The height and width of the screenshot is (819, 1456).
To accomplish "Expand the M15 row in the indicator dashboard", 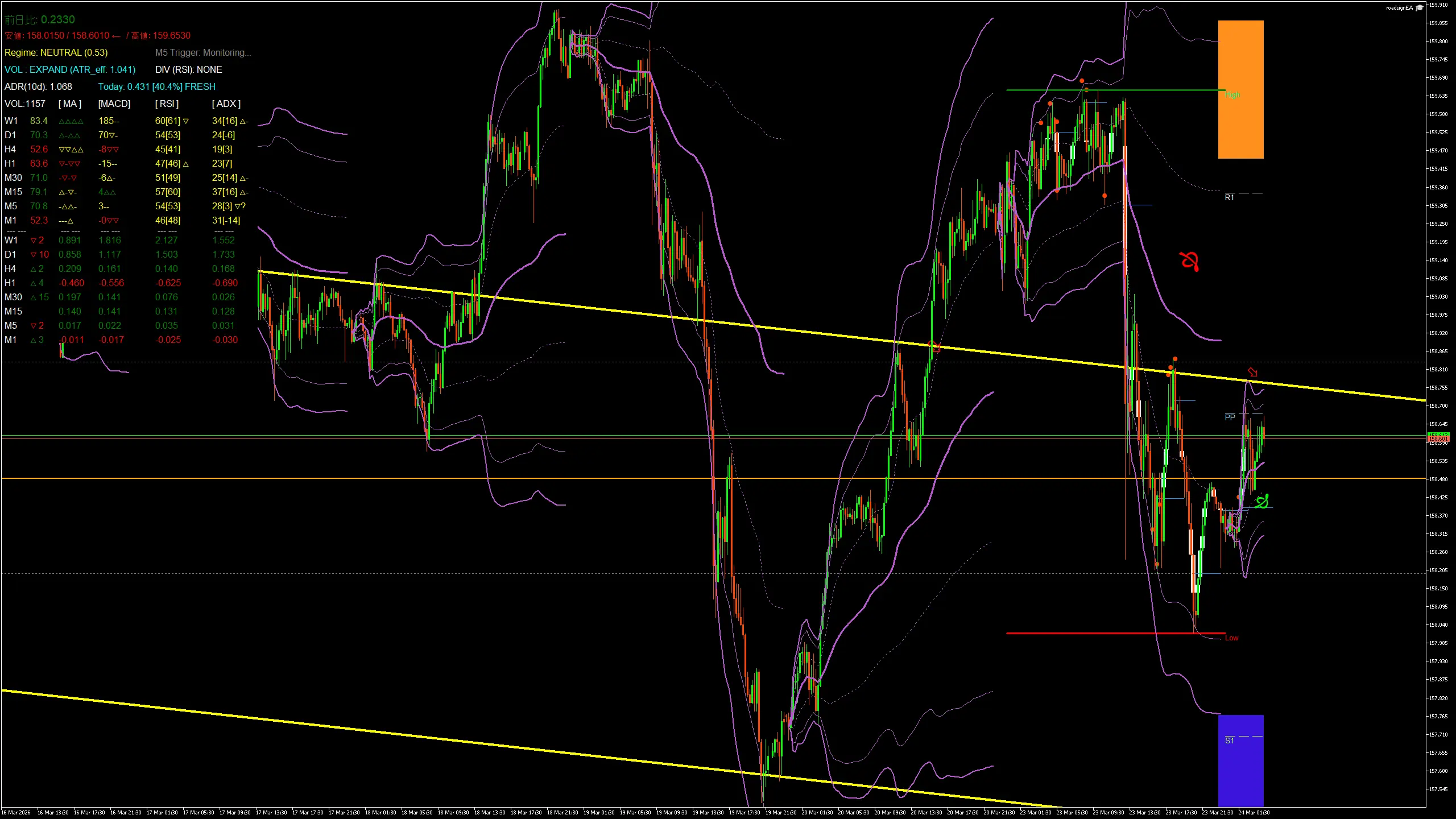I will (13, 192).
